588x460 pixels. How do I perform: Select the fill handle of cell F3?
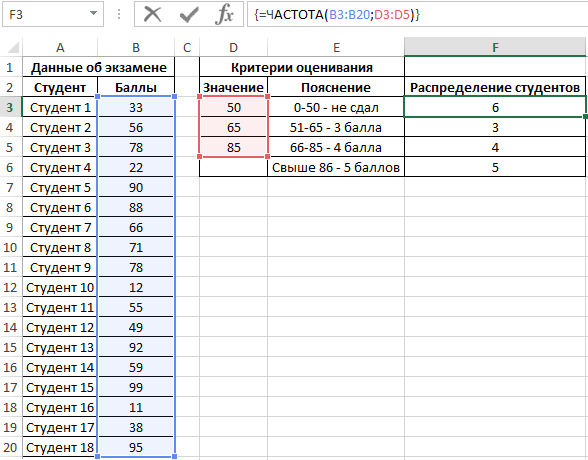(585, 117)
